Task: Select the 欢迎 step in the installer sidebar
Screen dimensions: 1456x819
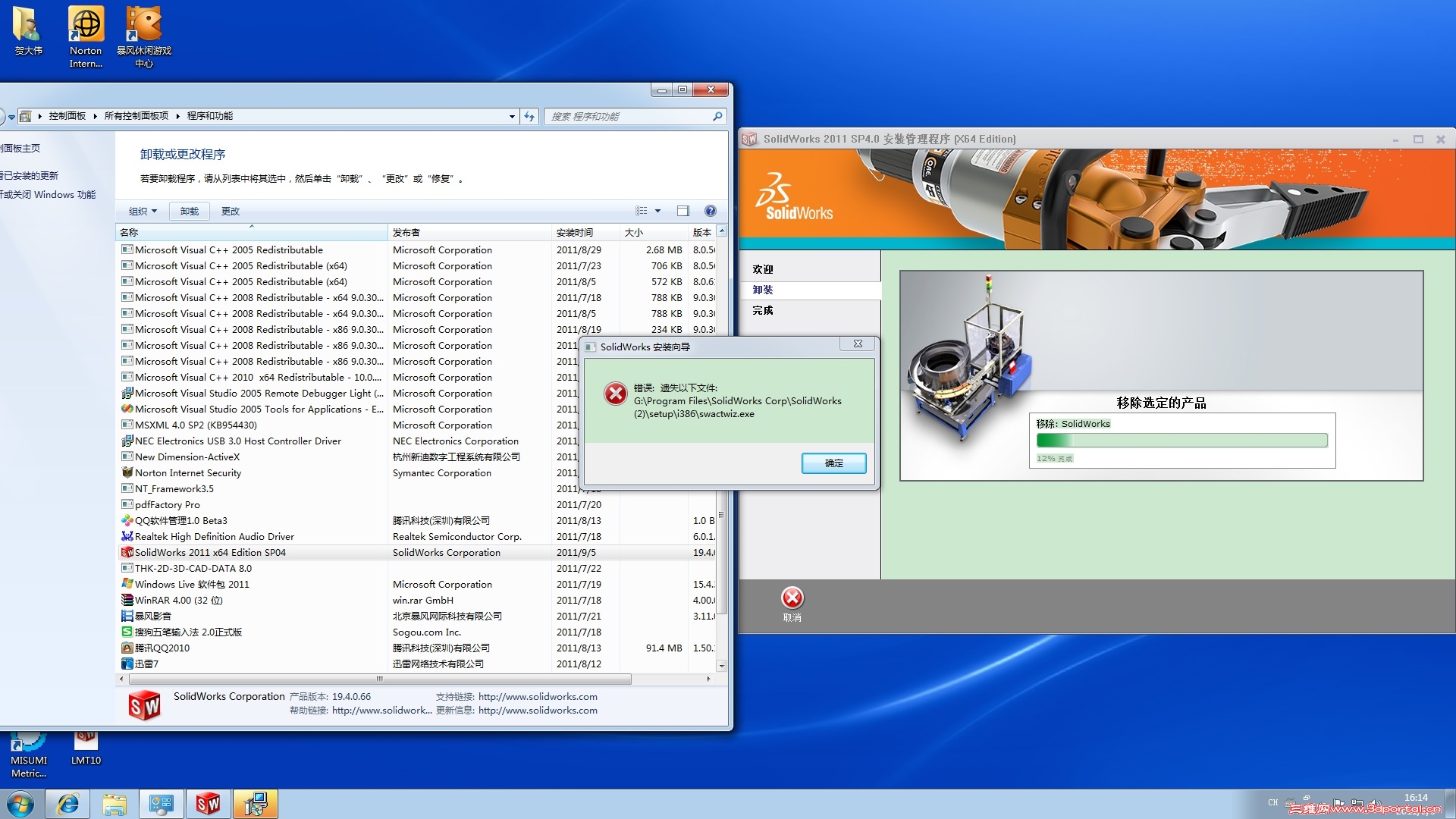Action: 763,269
